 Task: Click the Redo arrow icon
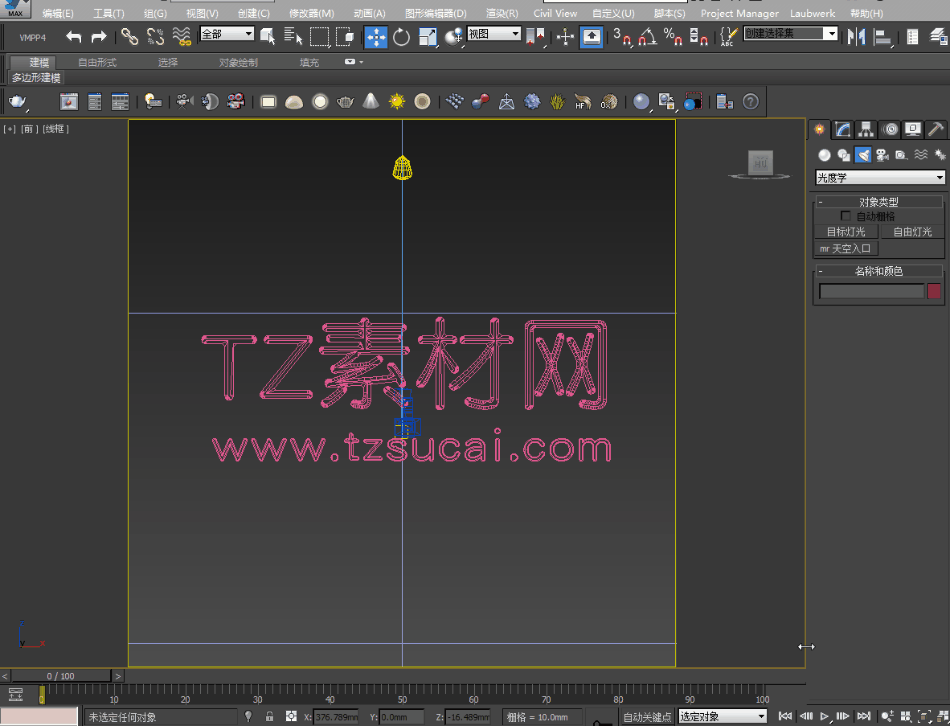99,37
